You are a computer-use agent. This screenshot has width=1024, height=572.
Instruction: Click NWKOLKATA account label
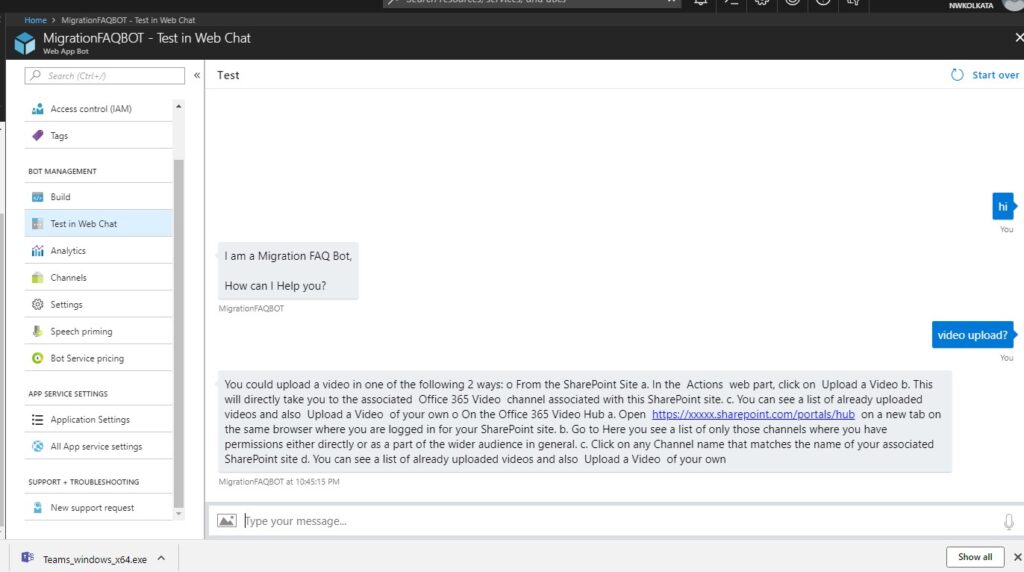pyautogui.click(x=970, y=5)
